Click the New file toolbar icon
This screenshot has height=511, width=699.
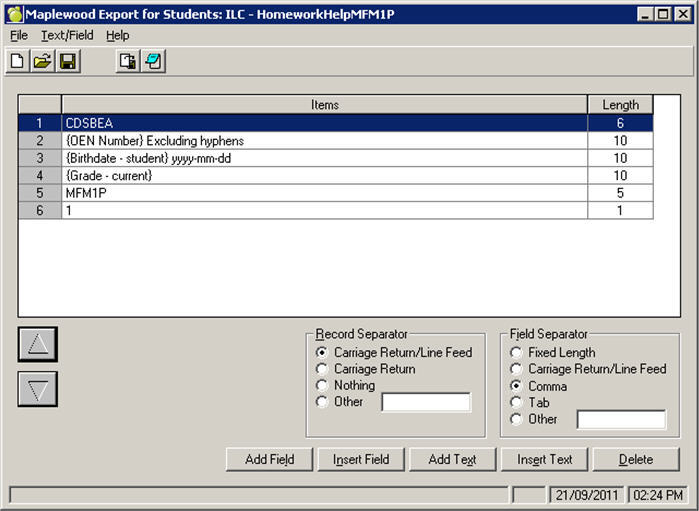pyautogui.click(x=17, y=62)
